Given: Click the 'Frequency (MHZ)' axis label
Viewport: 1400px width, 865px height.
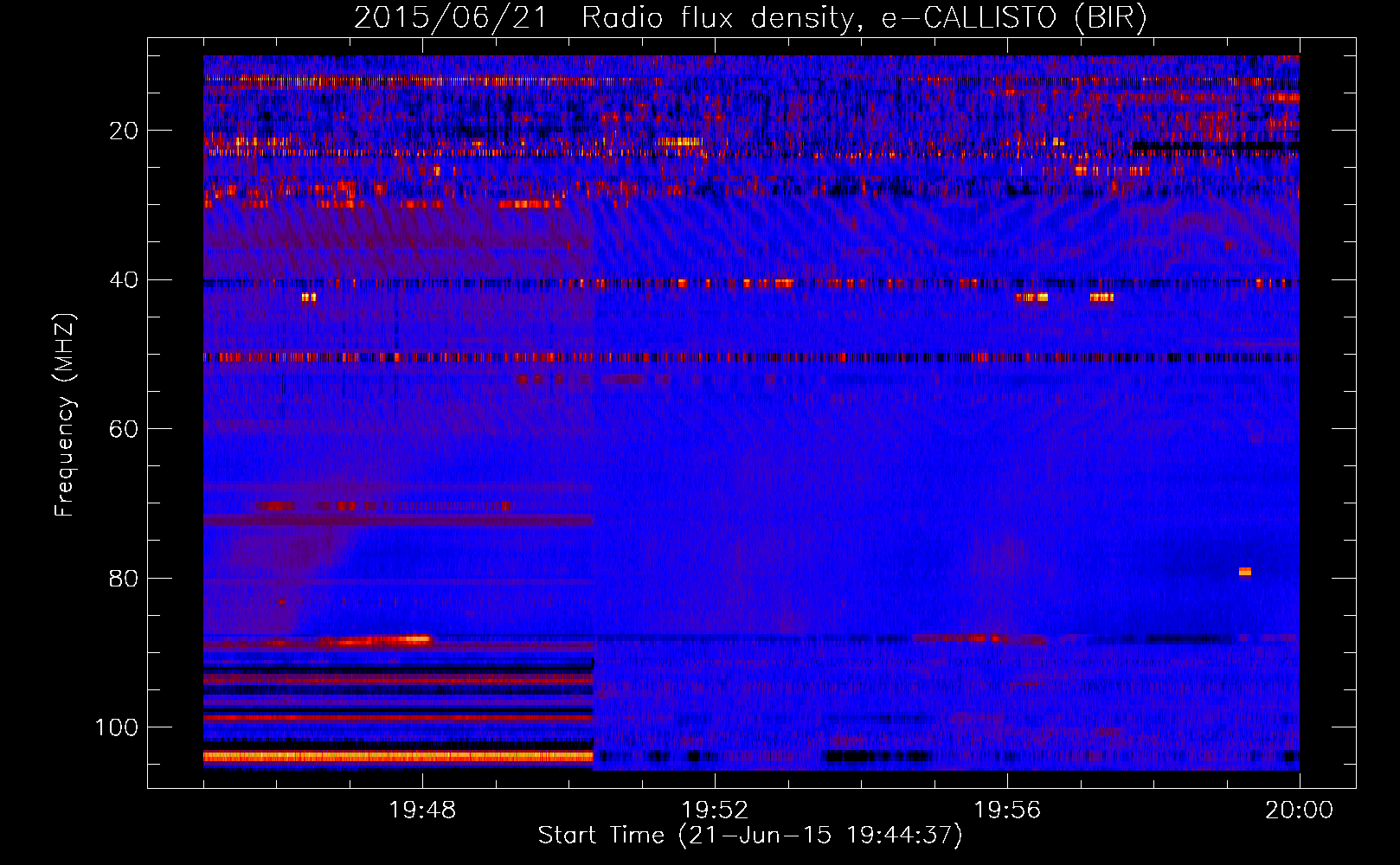Looking at the screenshot, I should tap(65, 415).
